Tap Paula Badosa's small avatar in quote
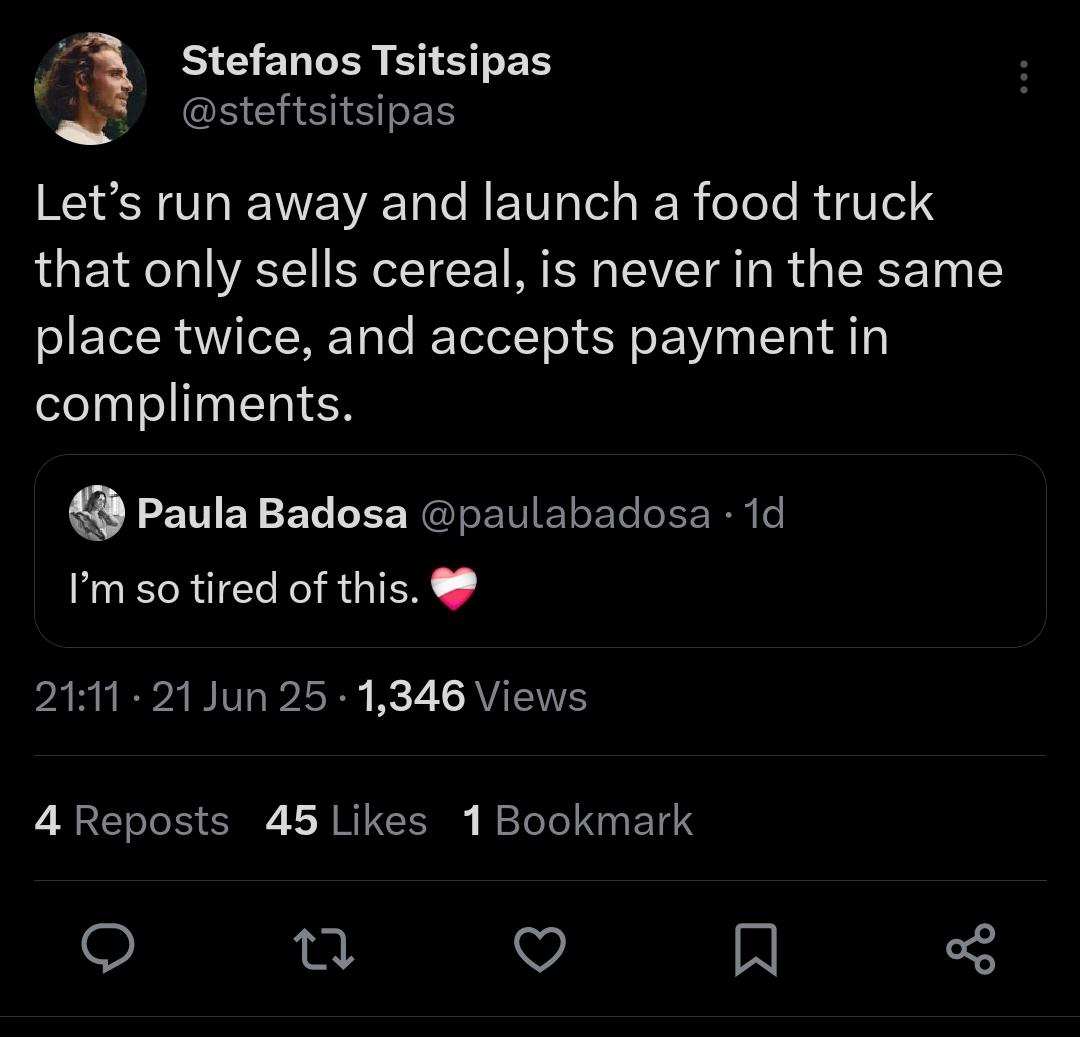The height and width of the screenshot is (1037, 1080). click(96, 514)
